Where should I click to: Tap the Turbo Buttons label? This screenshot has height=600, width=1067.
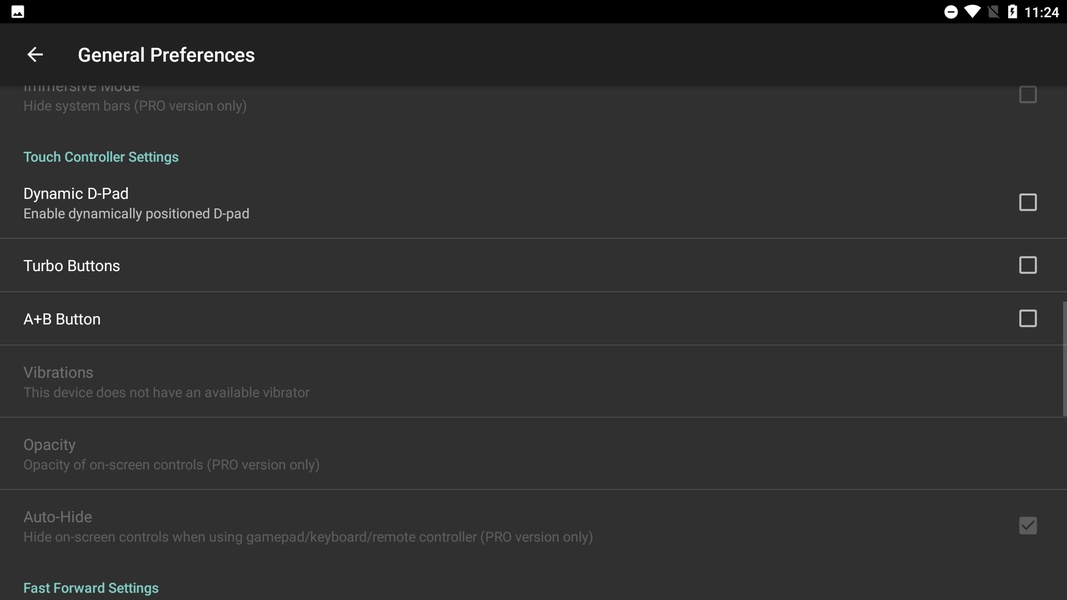[x=72, y=266]
